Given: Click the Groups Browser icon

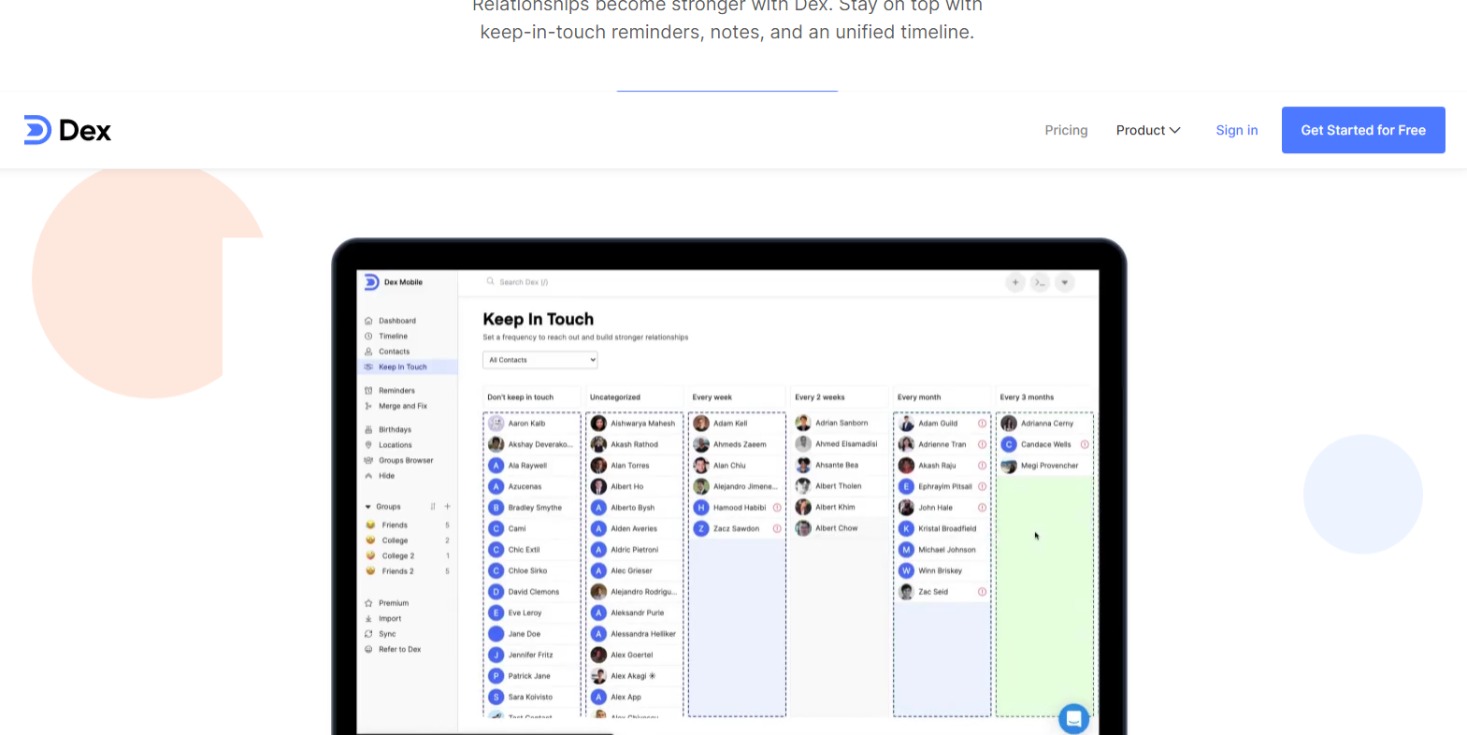Looking at the screenshot, I should [x=369, y=461].
